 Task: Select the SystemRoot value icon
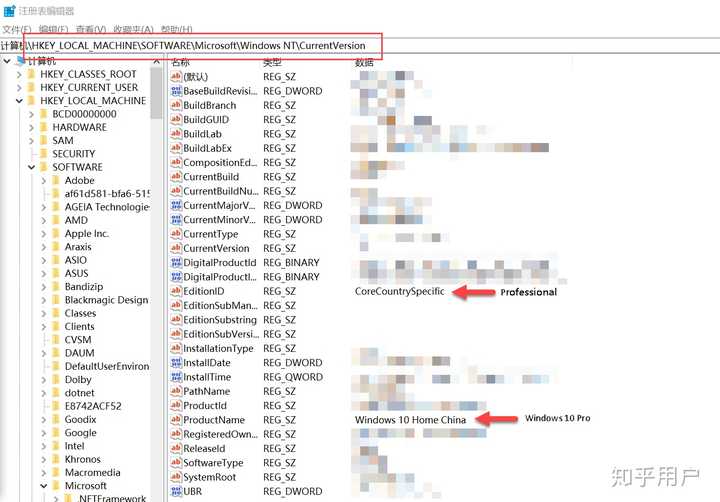click(x=176, y=477)
